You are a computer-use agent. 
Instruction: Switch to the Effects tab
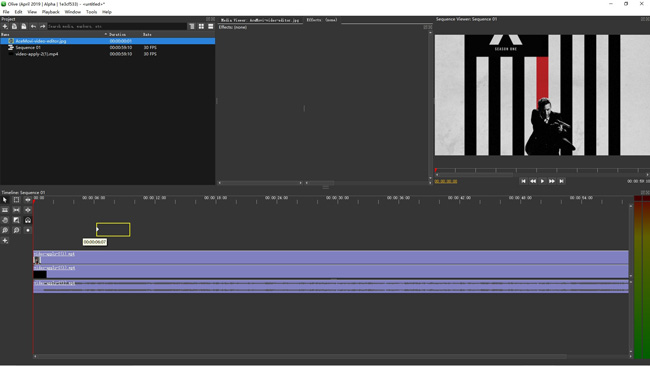click(322, 20)
